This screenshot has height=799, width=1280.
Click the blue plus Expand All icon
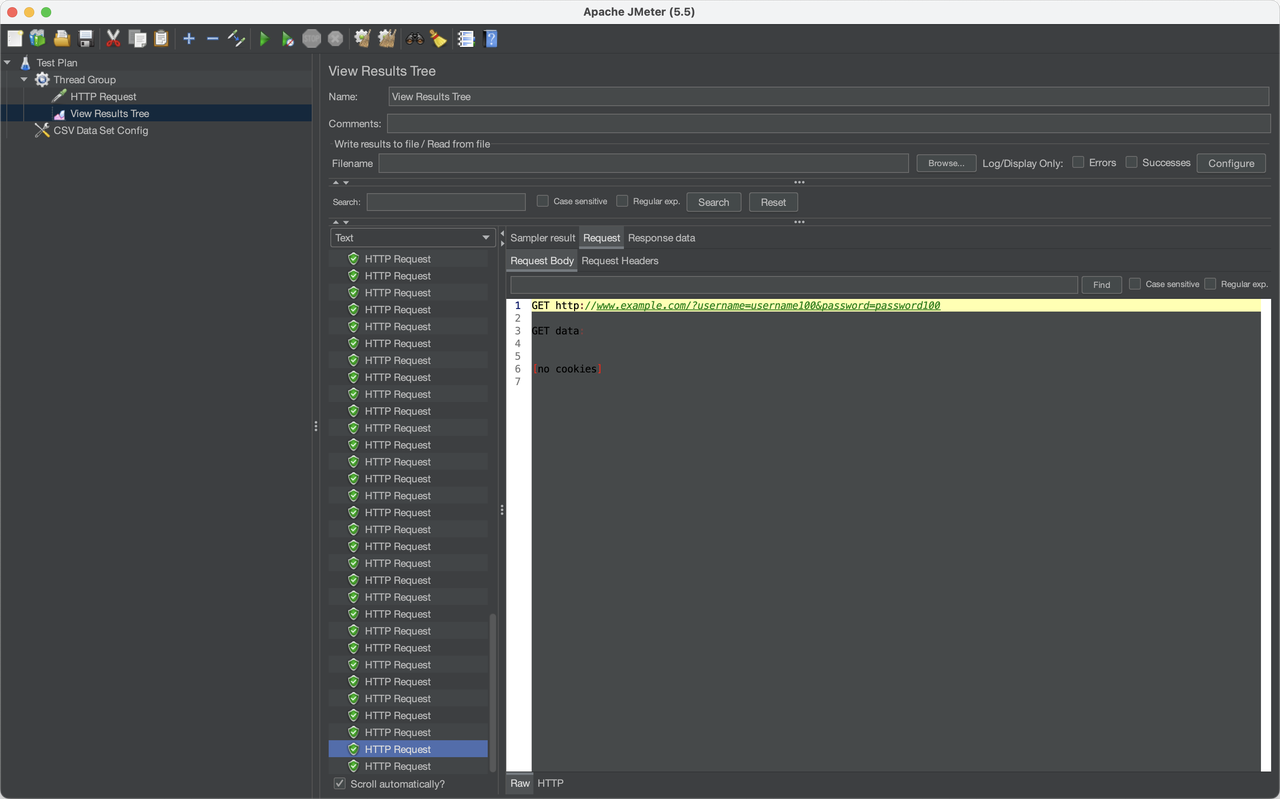pyautogui.click(x=189, y=39)
